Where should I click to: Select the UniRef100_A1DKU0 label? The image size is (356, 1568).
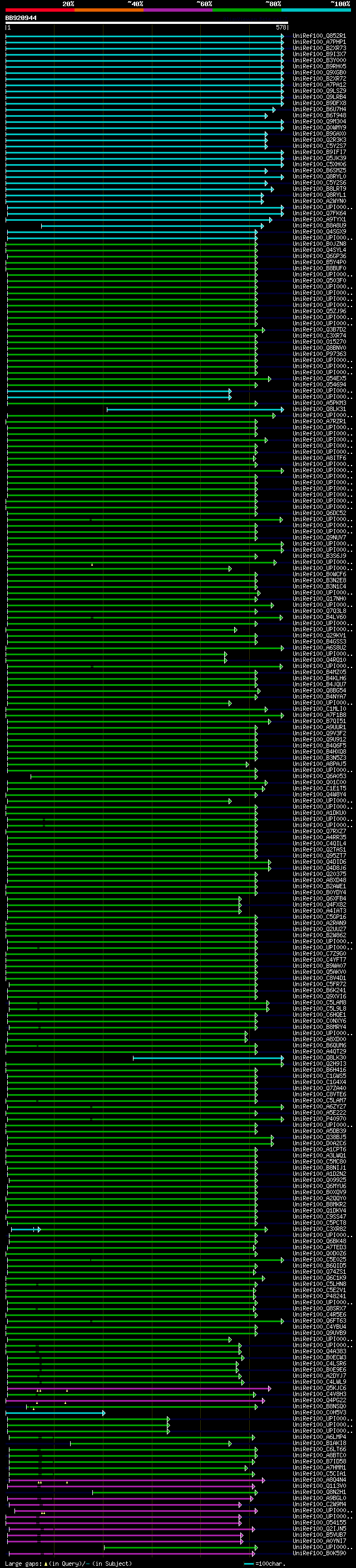[x=319, y=813]
